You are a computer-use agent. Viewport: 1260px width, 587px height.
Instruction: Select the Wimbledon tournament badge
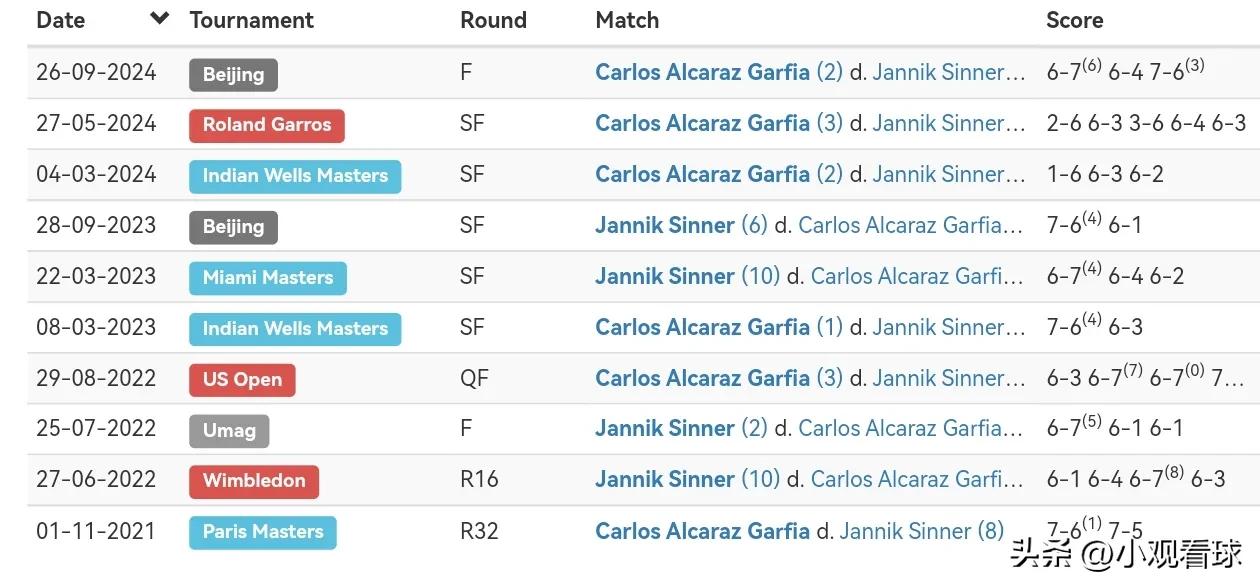pos(254,481)
